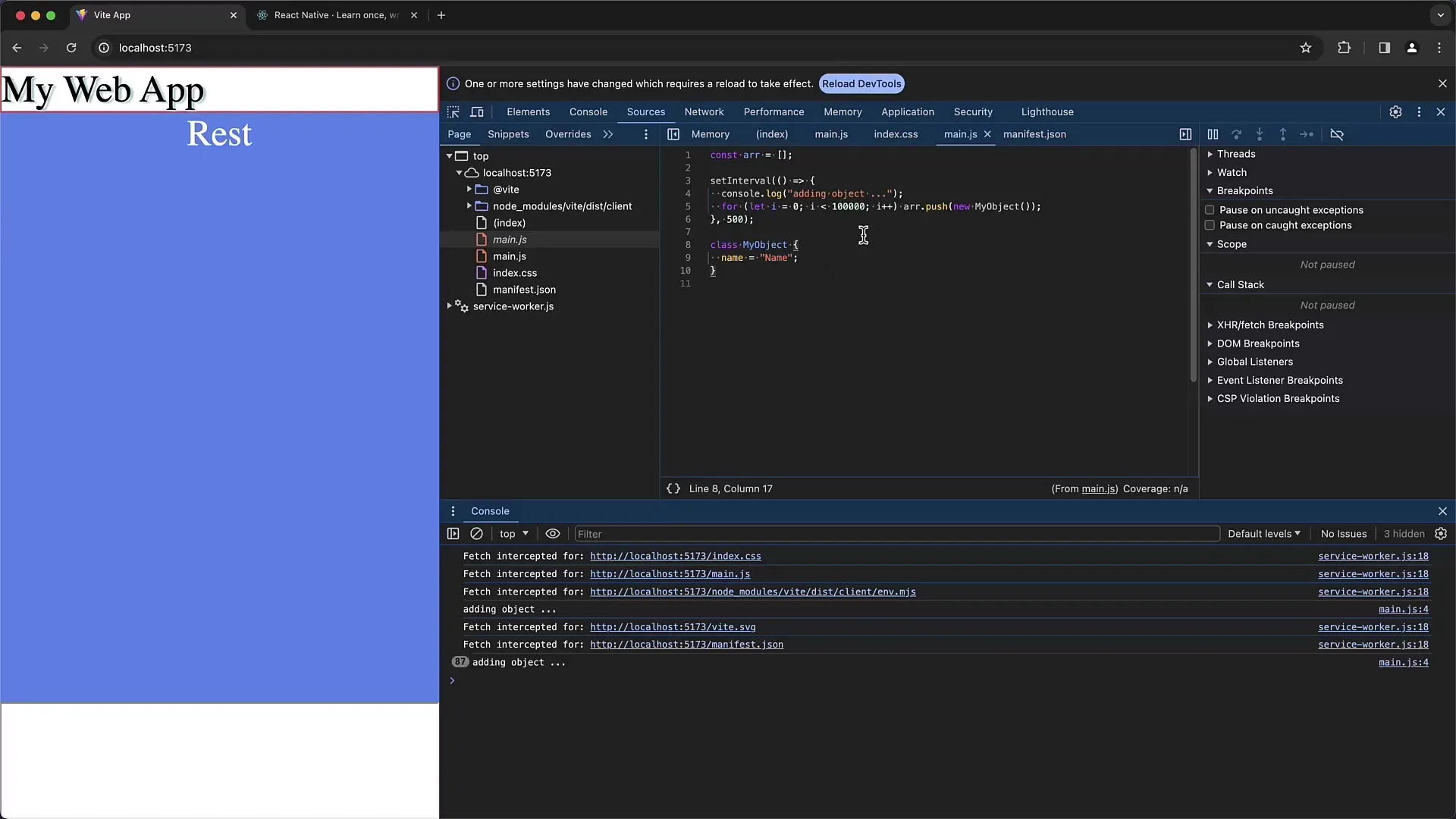Screen dimensions: 1456x819
Task: Open Chrome extensions puzzle icon
Action: (x=1344, y=48)
